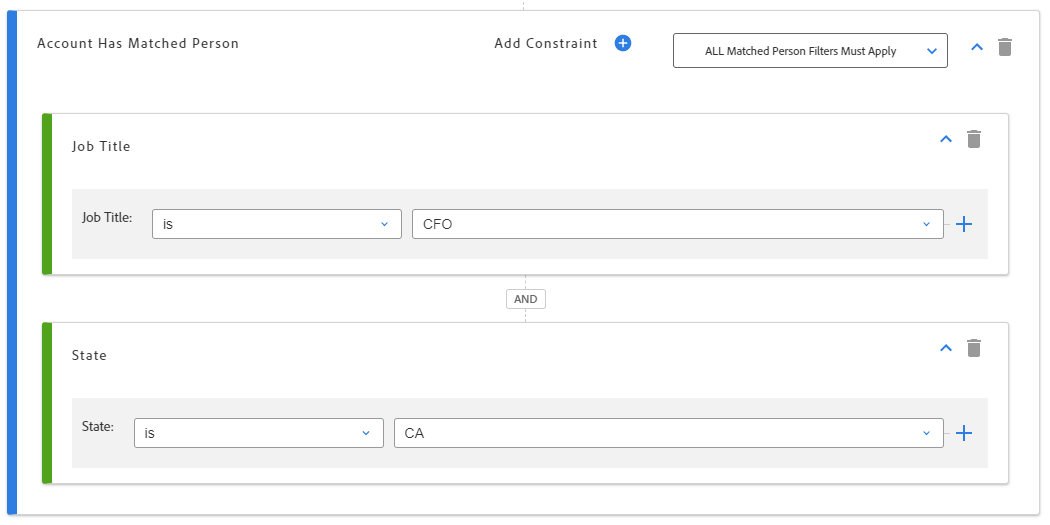Expand the CFO value dropdown
This screenshot has height=525, width=1050.
pyautogui.click(x=677, y=224)
